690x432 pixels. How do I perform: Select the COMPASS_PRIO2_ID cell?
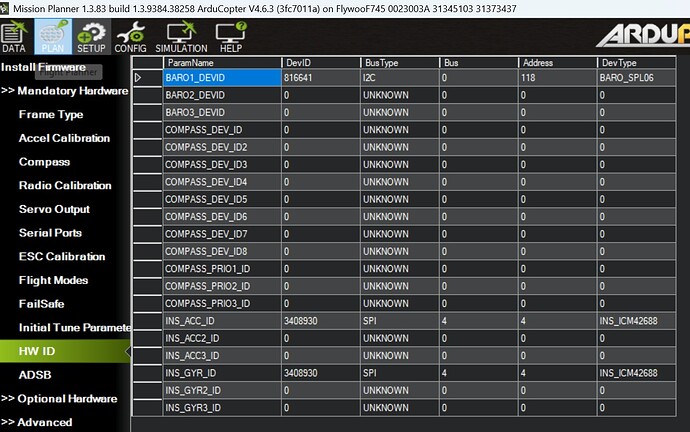(222, 286)
